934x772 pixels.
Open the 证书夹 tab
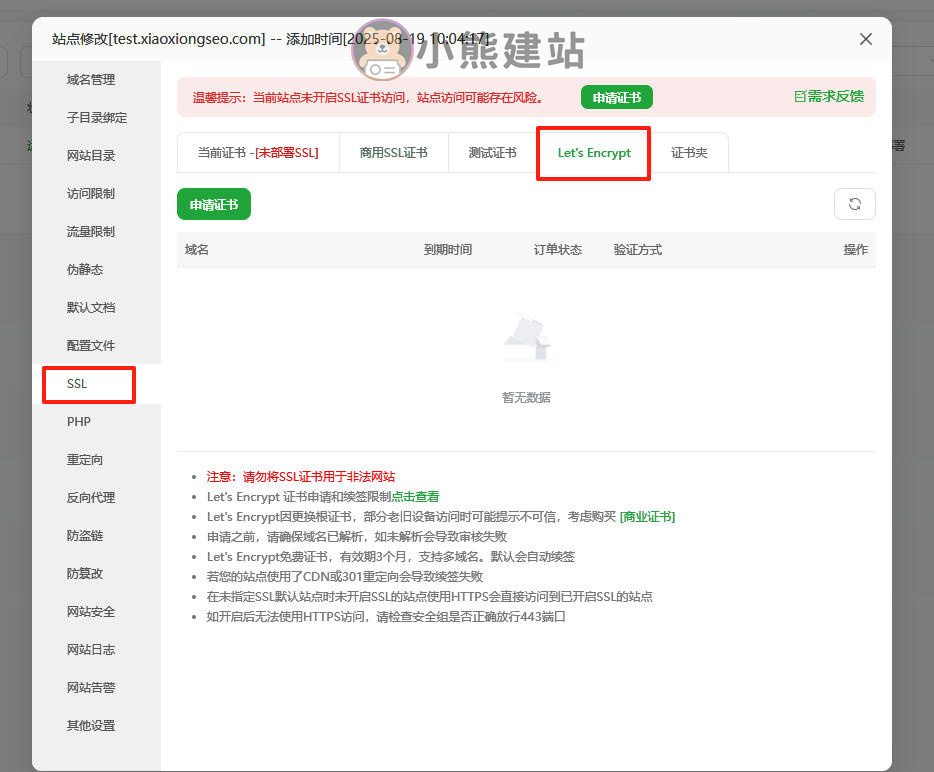click(689, 153)
